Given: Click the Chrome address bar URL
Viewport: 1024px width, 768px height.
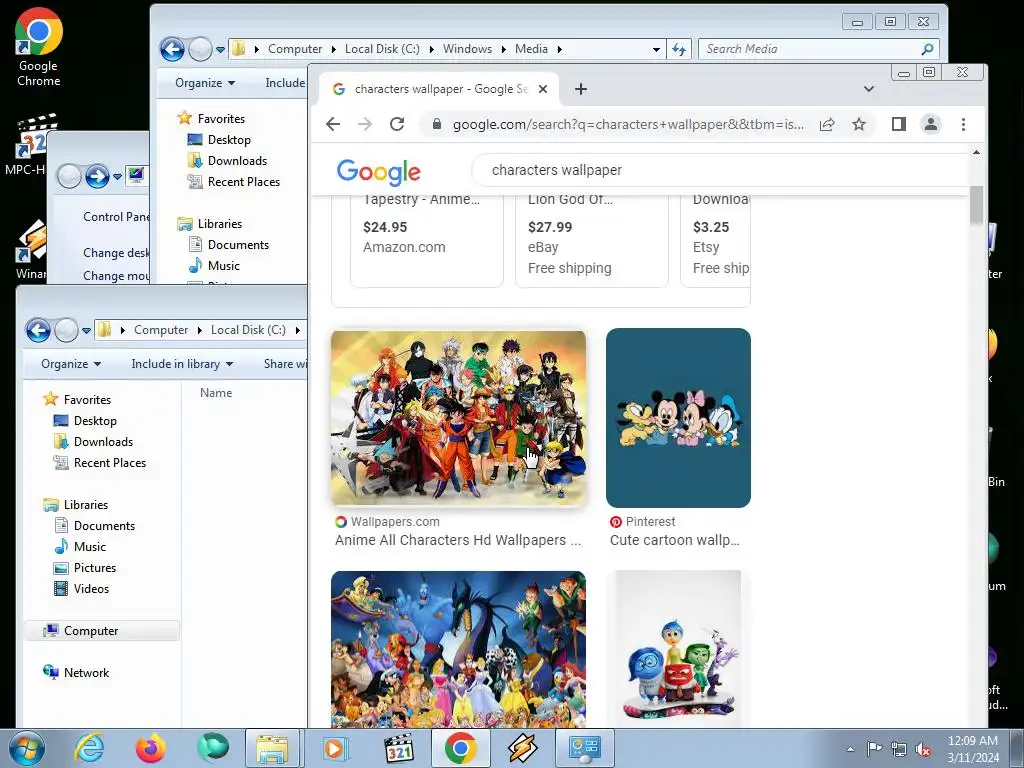Looking at the screenshot, I should tap(627, 124).
